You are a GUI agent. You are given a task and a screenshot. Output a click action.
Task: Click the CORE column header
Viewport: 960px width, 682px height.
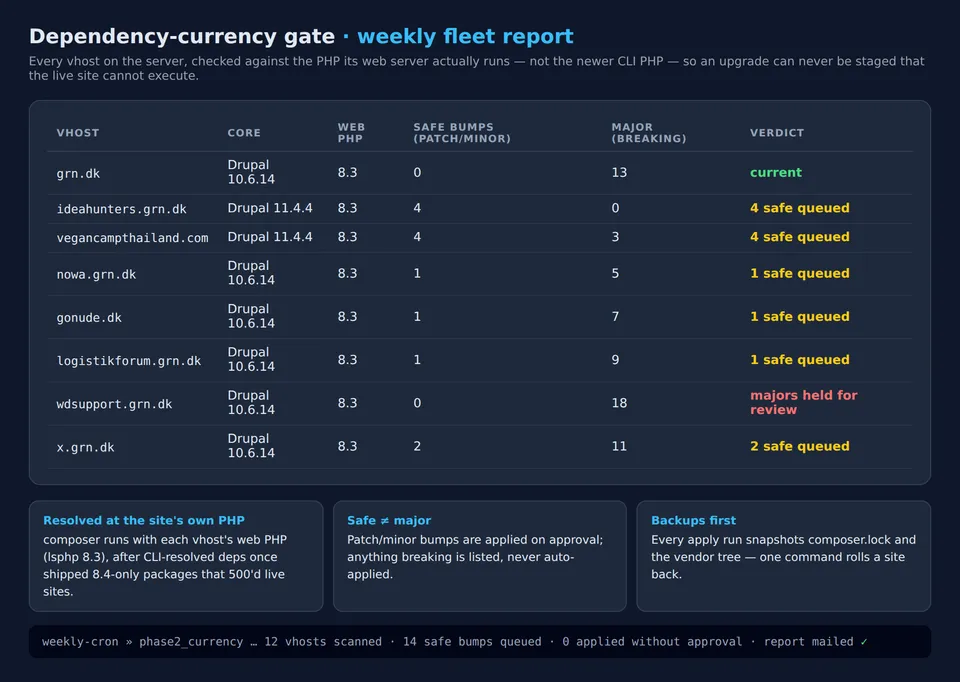pos(244,133)
